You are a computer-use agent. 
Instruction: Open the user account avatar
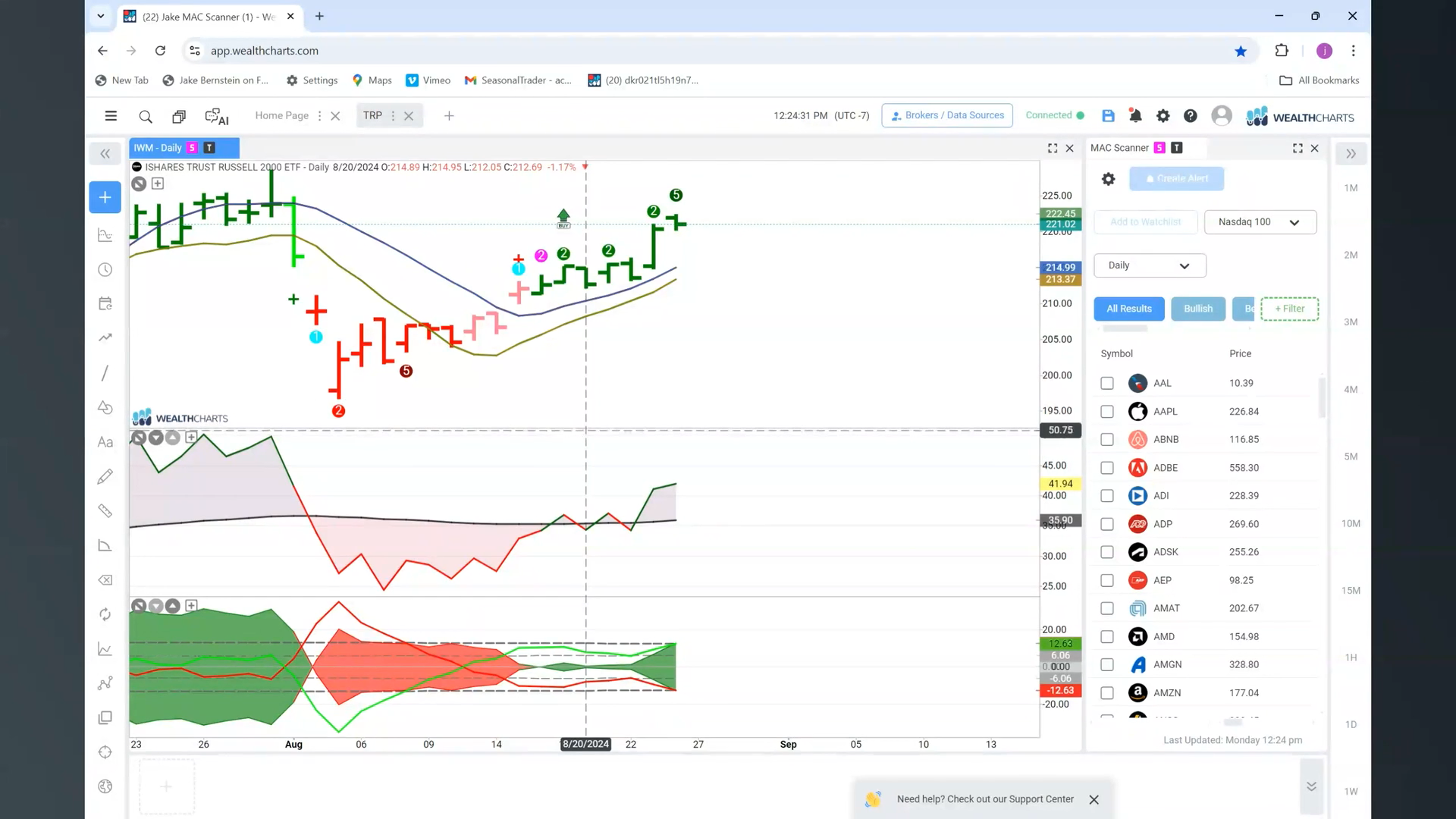[x=1222, y=115]
